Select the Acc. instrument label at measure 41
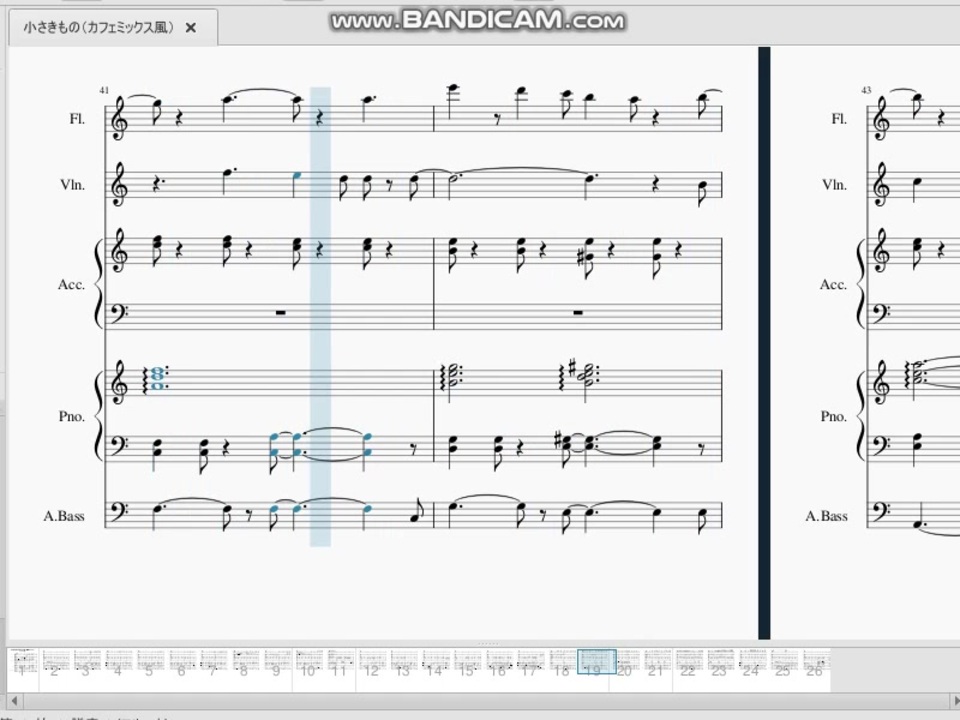 (71, 285)
